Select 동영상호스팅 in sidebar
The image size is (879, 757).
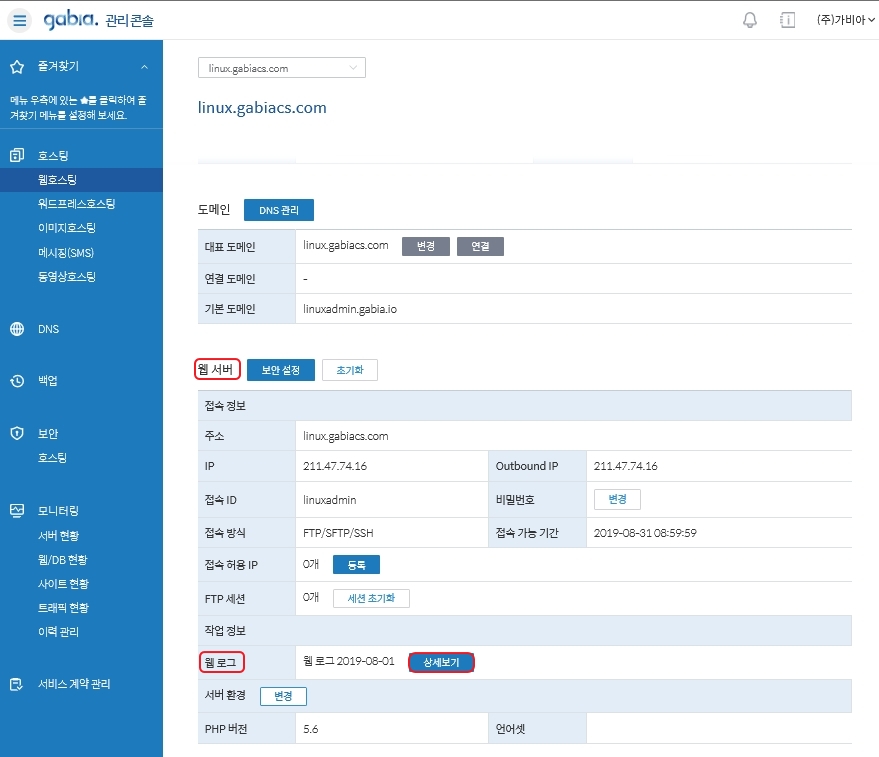coord(67,276)
